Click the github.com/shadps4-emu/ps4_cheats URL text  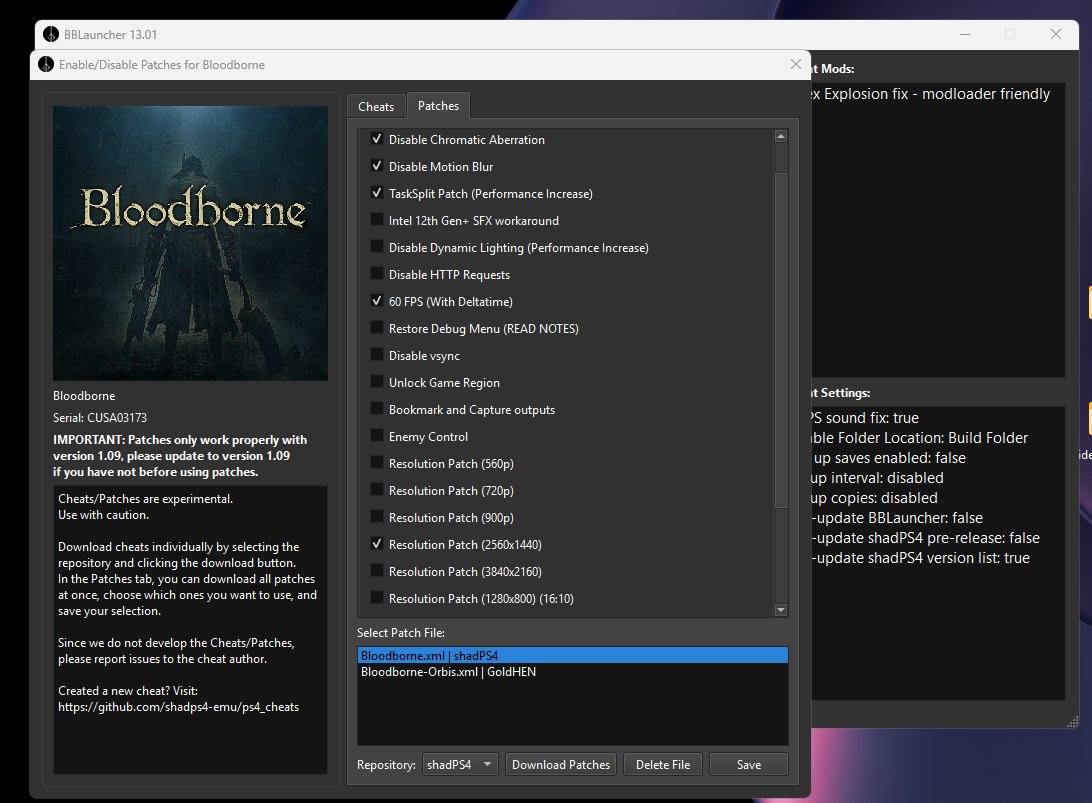tap(178, 706)
